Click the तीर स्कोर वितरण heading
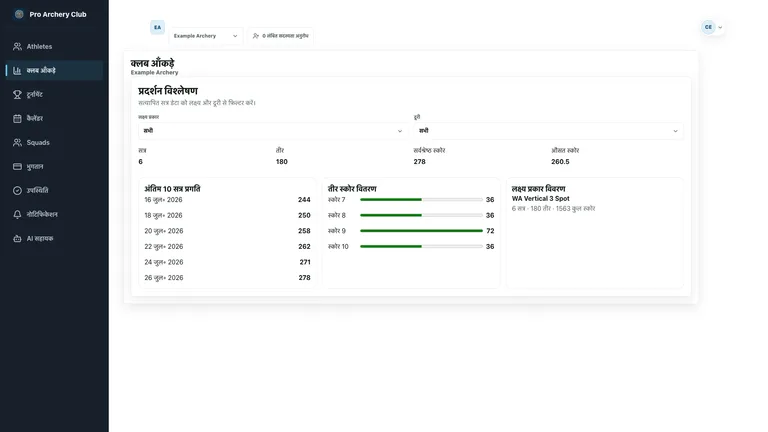Viewport: 768px width, 432px height. pyautogui.click(x=352, y=189)
